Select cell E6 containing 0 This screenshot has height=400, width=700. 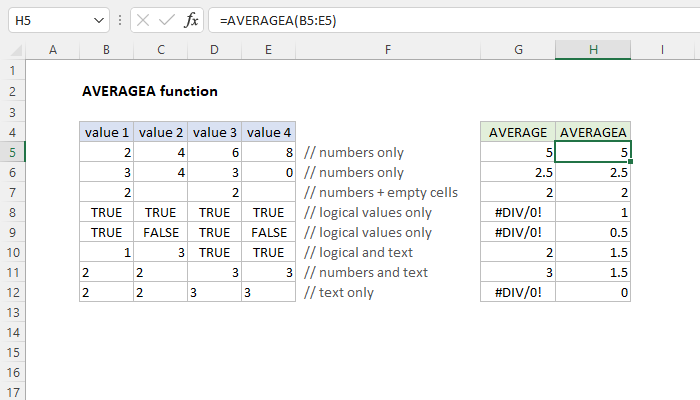click(268, 172)
